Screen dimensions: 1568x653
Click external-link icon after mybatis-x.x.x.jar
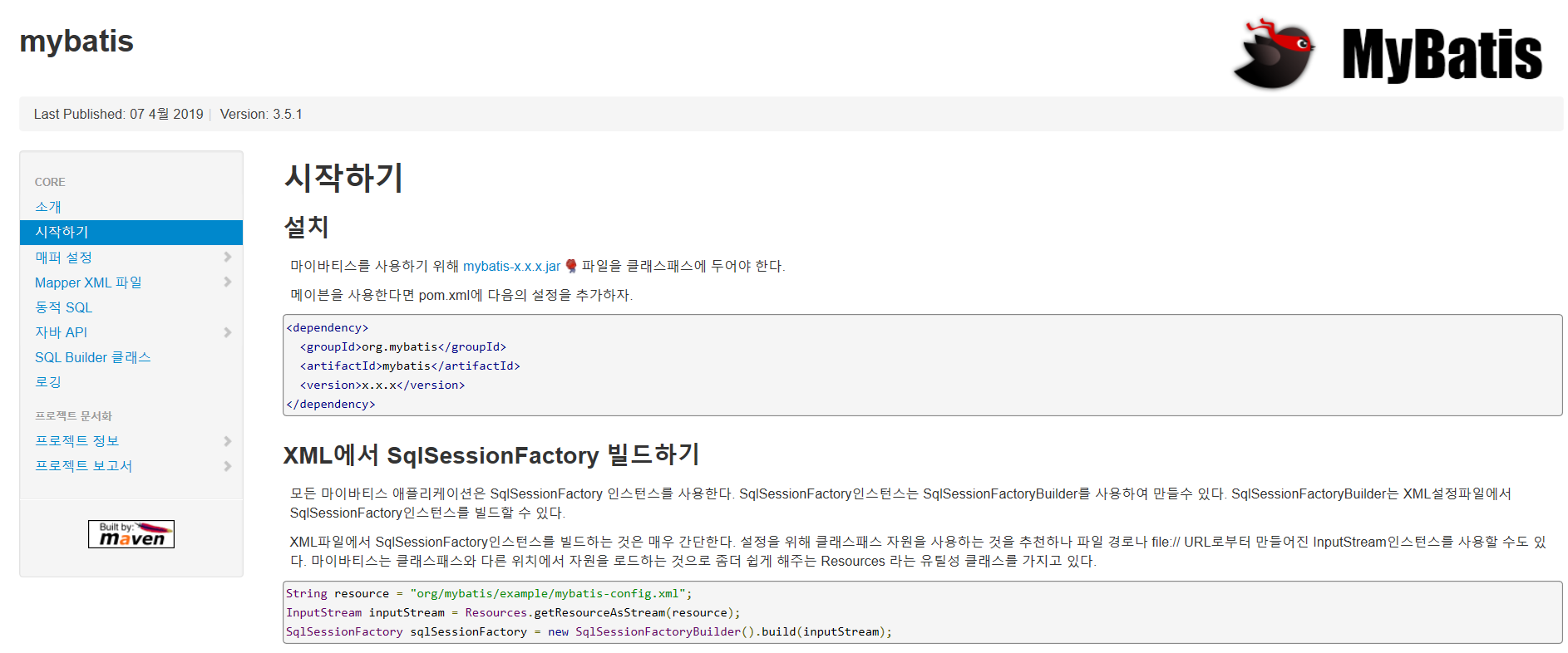click(x=571, y=266)
